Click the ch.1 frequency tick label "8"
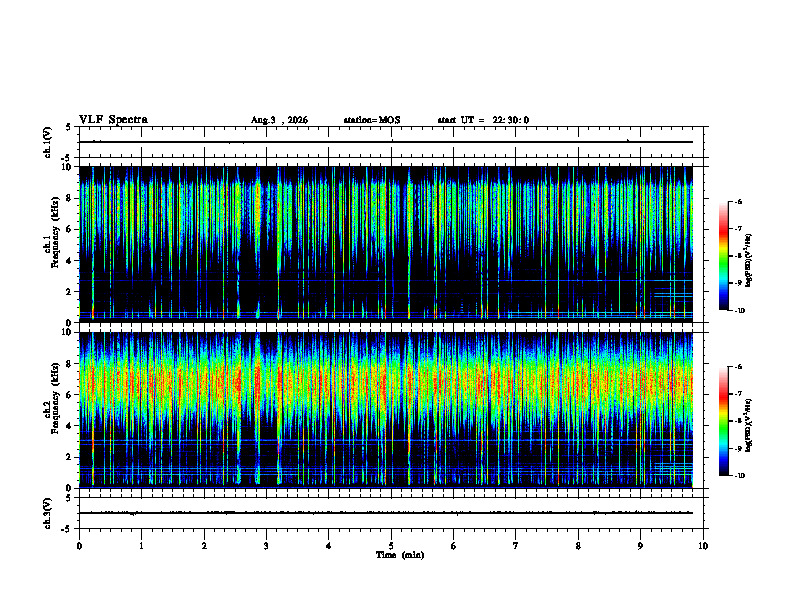This screenshot has height=612, width=792. [69, 198]
